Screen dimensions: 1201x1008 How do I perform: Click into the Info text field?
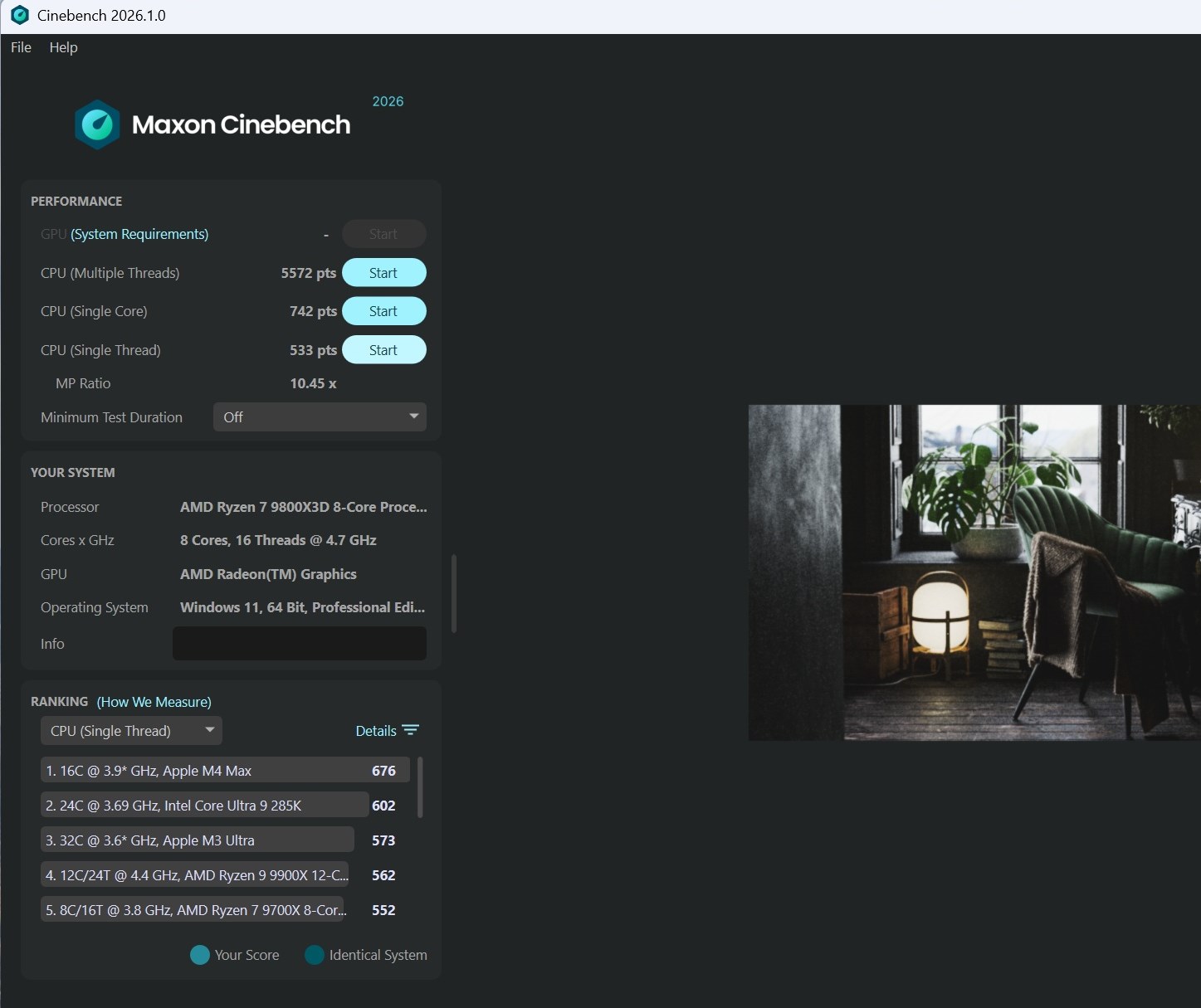pyautogui.click(x=300, y=644)
